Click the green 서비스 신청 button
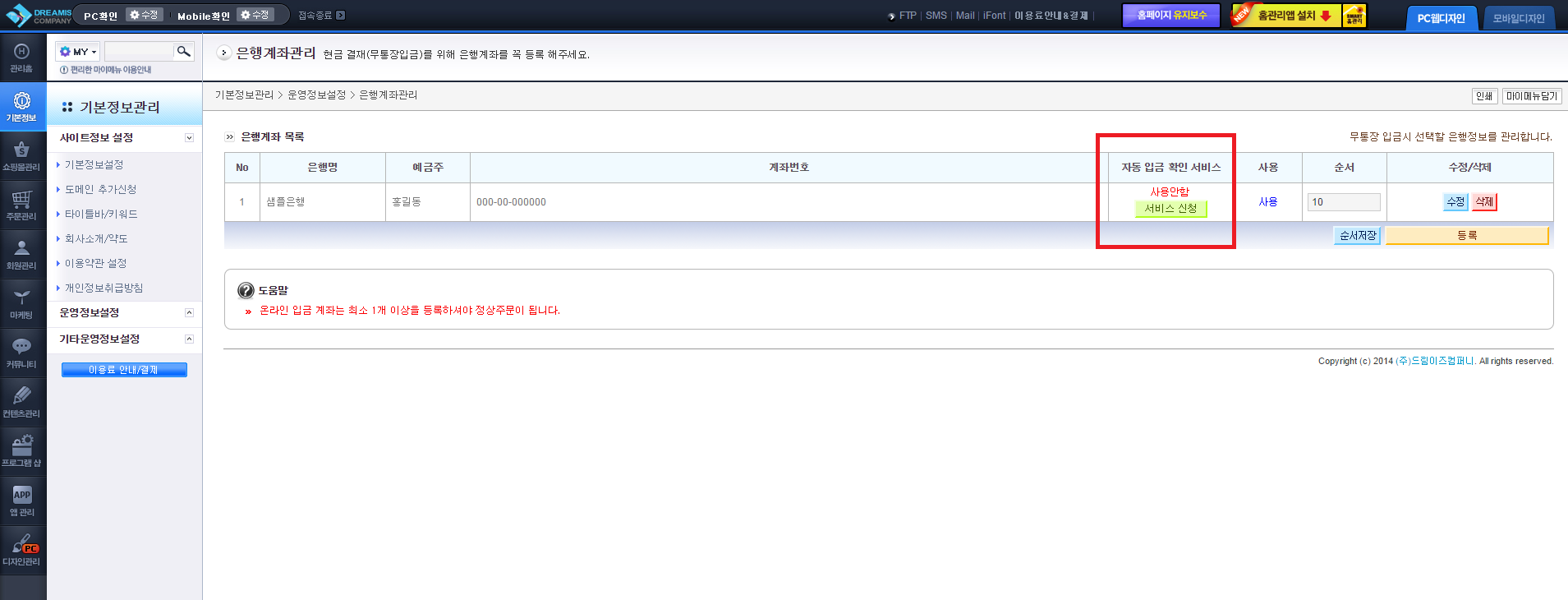 [1170, 209]
